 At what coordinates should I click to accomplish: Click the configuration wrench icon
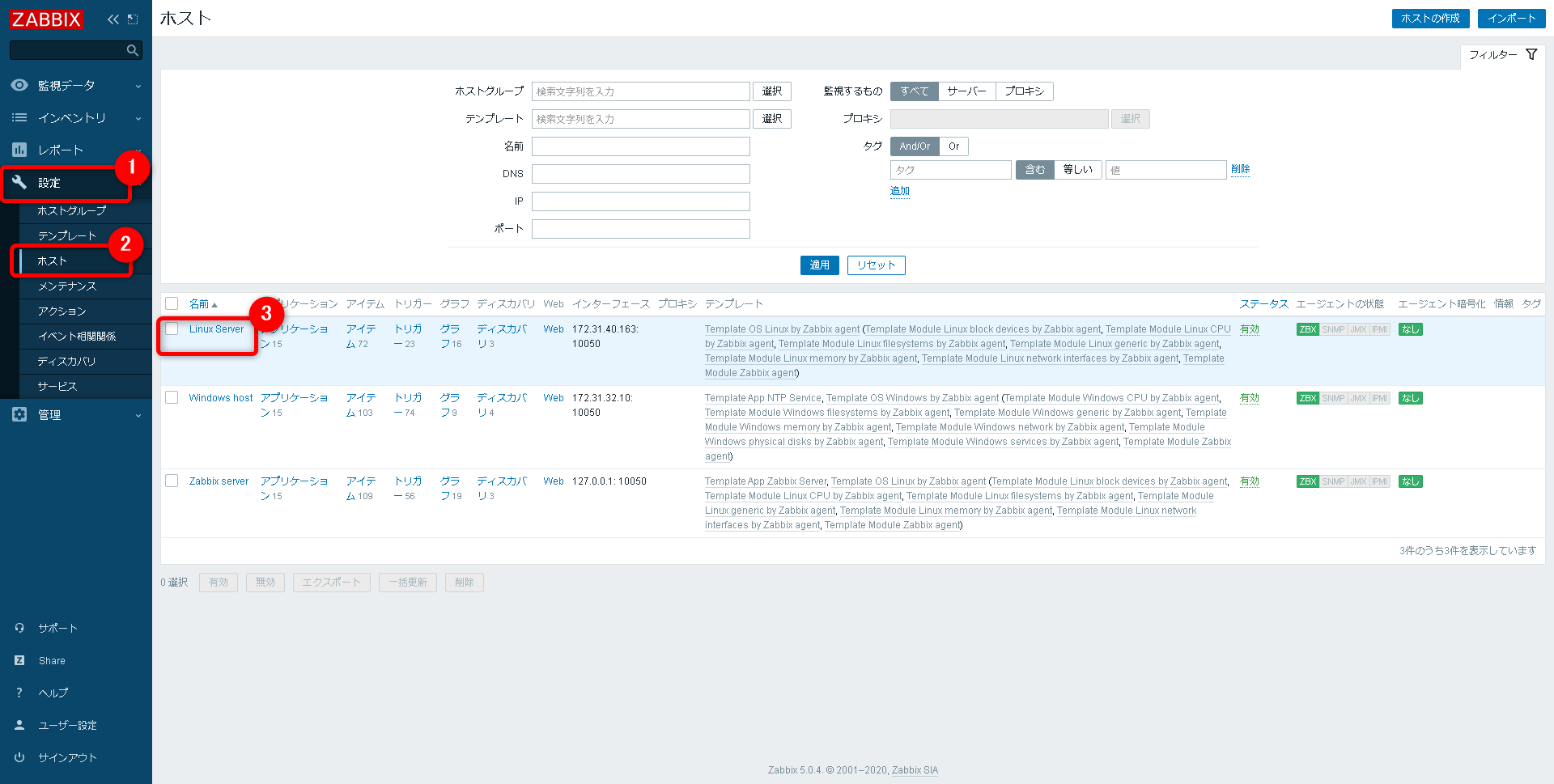pos(19,182)
